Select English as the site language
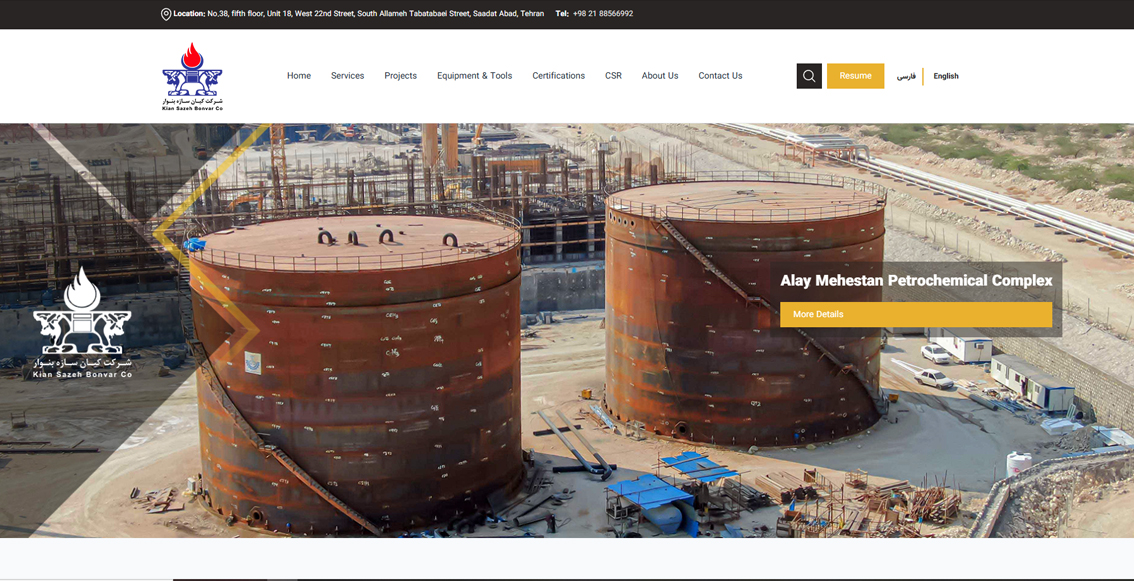Screen dimensions: 1134x581 [x=946, y=76]
